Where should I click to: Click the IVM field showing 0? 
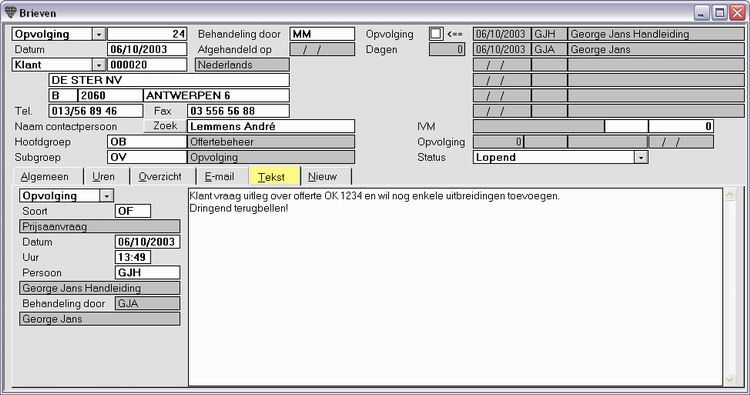click(681, 126)
